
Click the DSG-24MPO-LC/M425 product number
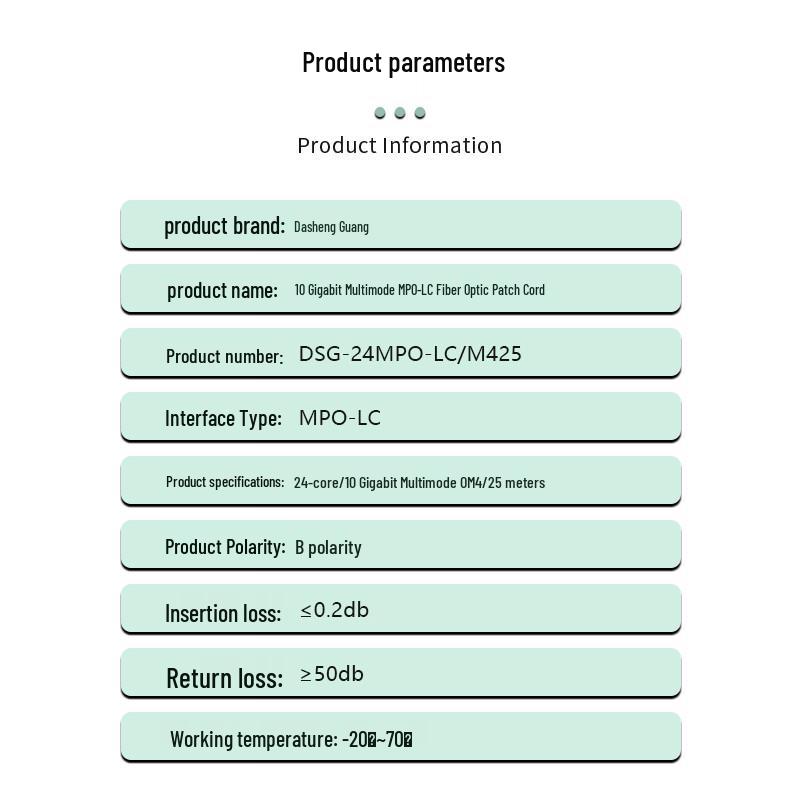point(410,354)
